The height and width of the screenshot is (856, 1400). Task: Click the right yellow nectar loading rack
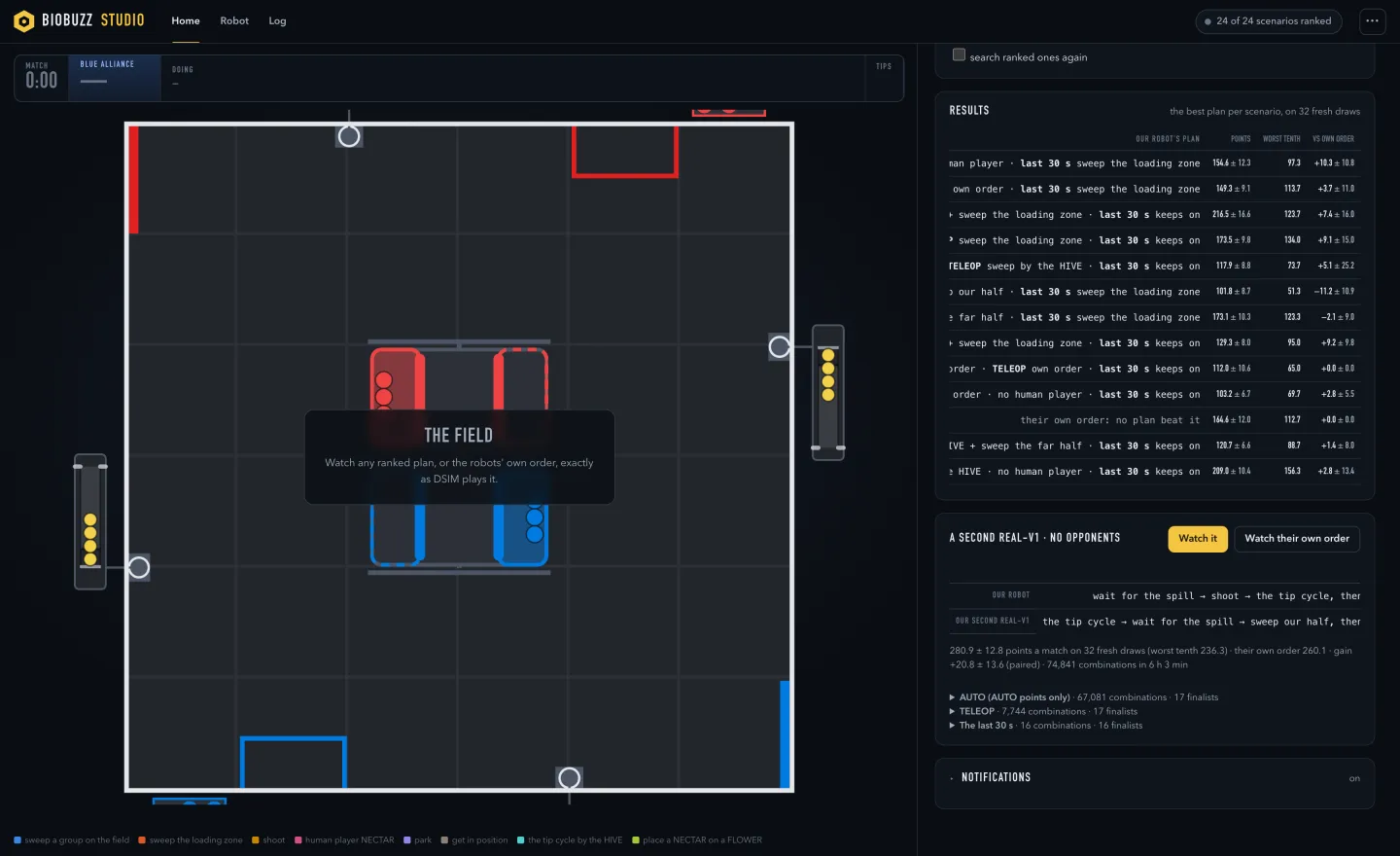tap(828, 393)
